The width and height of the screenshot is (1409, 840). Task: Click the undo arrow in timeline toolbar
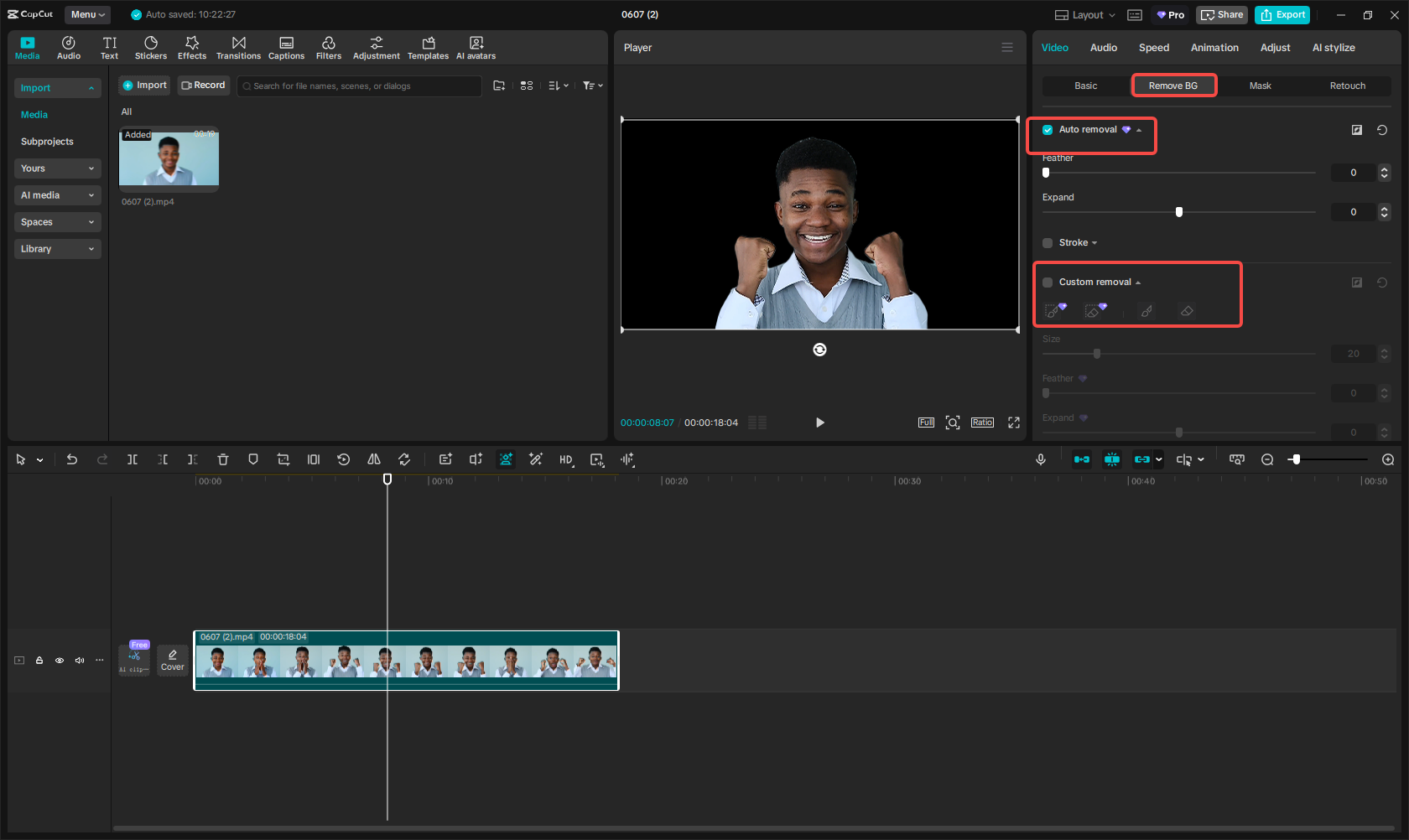[72, 459]
